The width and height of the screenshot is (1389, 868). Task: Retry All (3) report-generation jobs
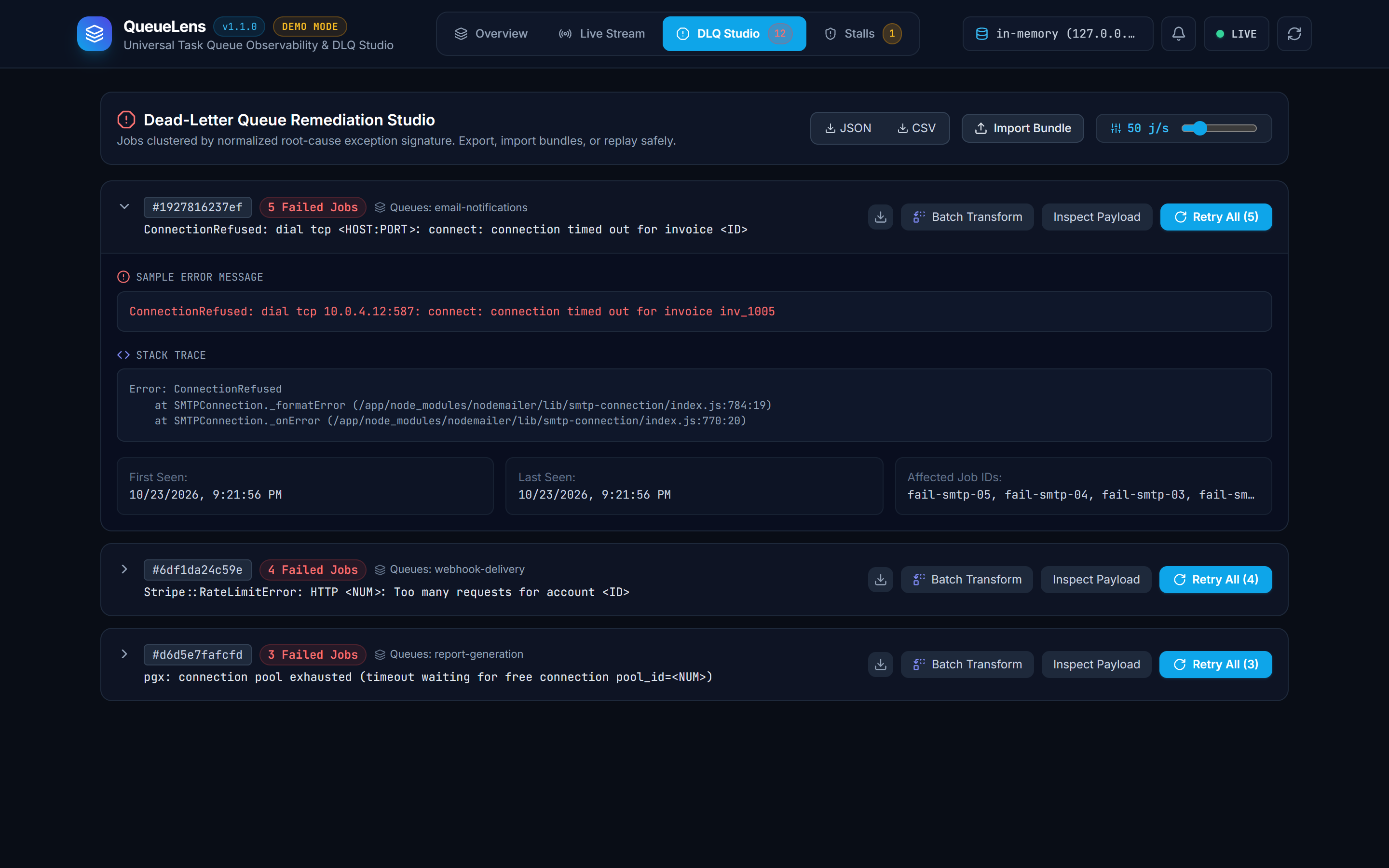[1216, 664]
